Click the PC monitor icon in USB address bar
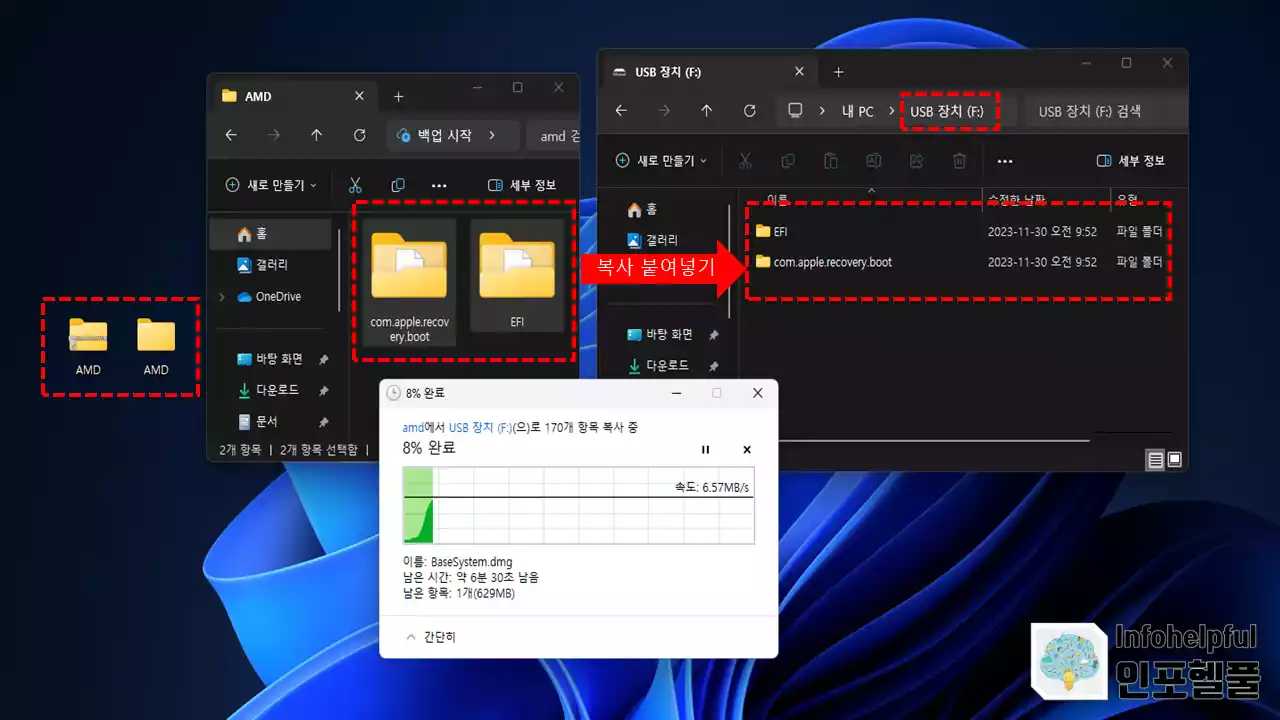This screenshot has height=720, width=1280. tap(795, 111)
